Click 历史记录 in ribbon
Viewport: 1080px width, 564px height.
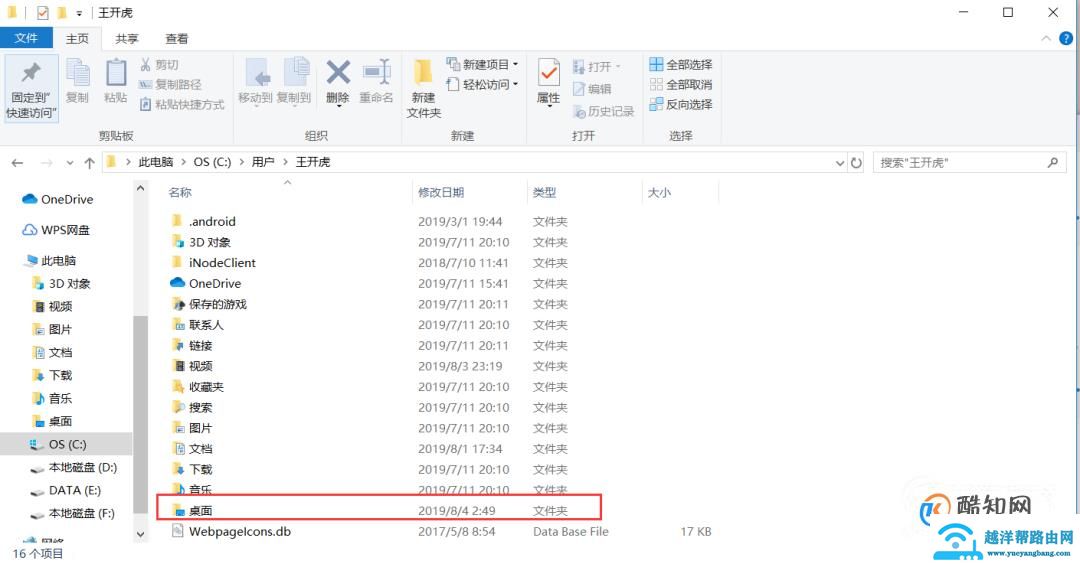coord(603,111)
